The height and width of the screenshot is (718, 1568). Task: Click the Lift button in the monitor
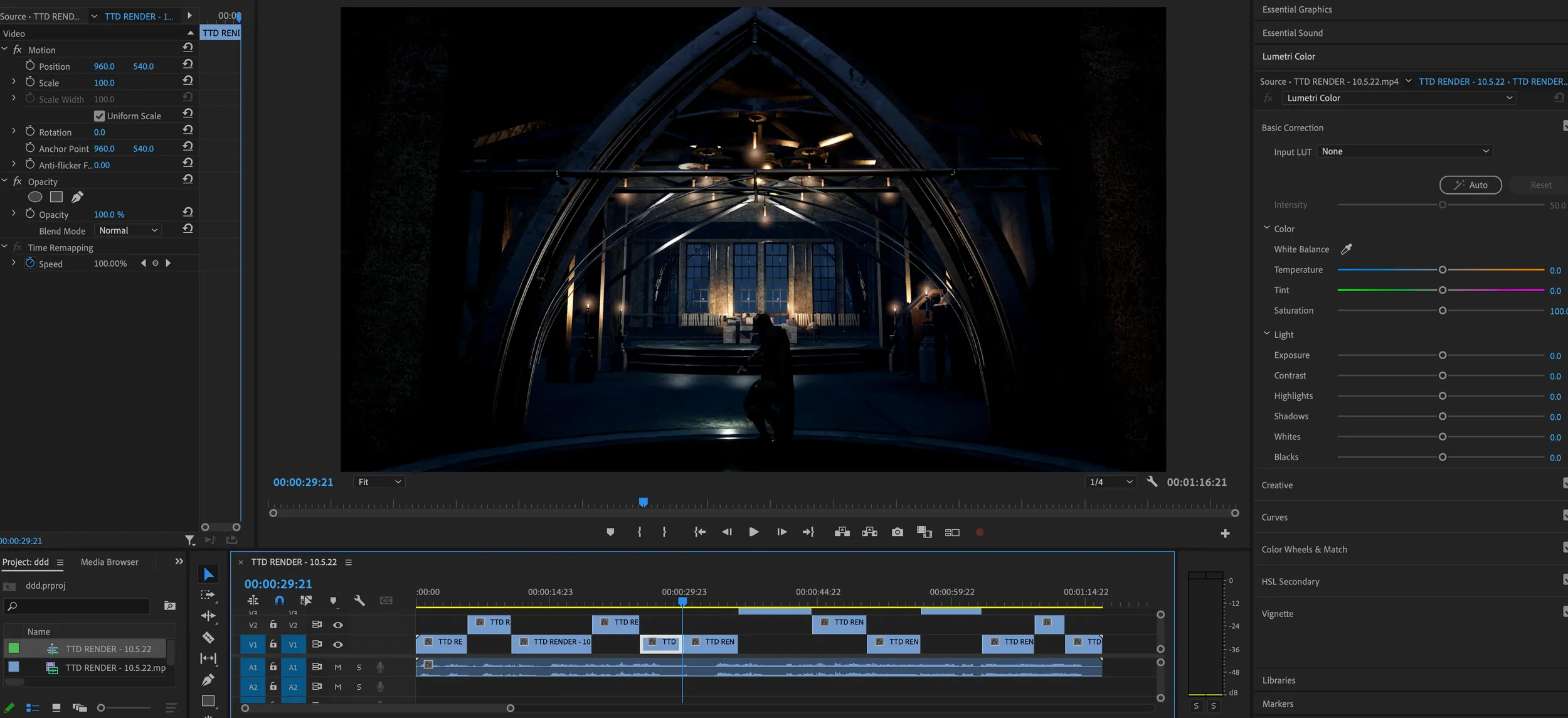click(x=842, y=532)
